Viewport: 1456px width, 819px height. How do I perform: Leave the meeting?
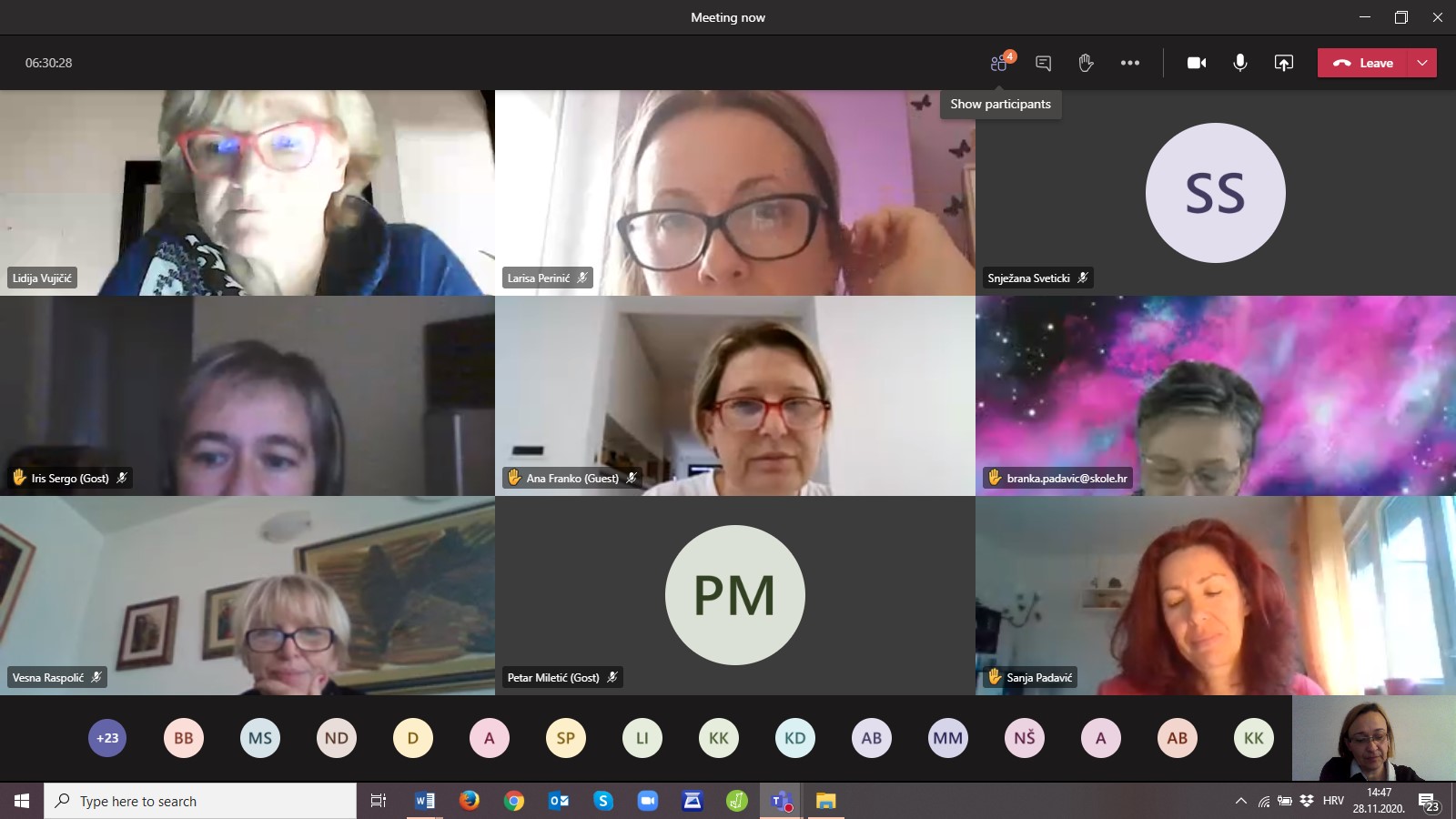pos(1362,63)
